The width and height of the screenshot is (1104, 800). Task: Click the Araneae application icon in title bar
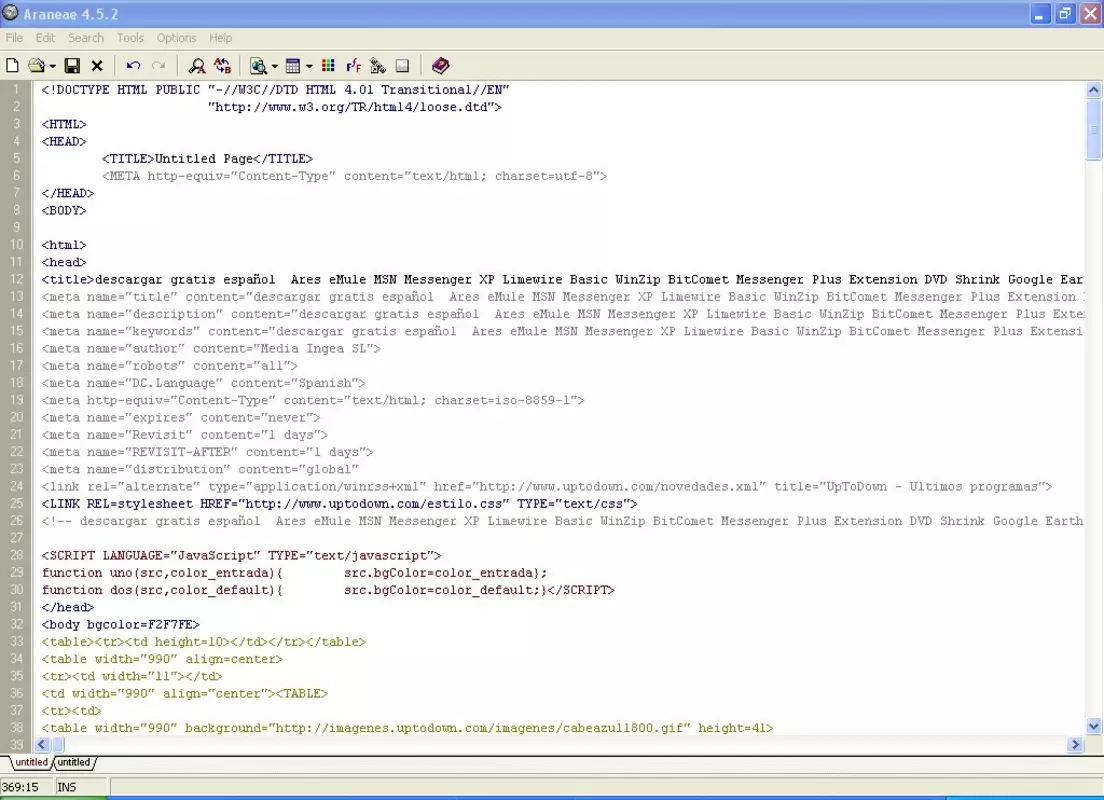tap(10, 13)
